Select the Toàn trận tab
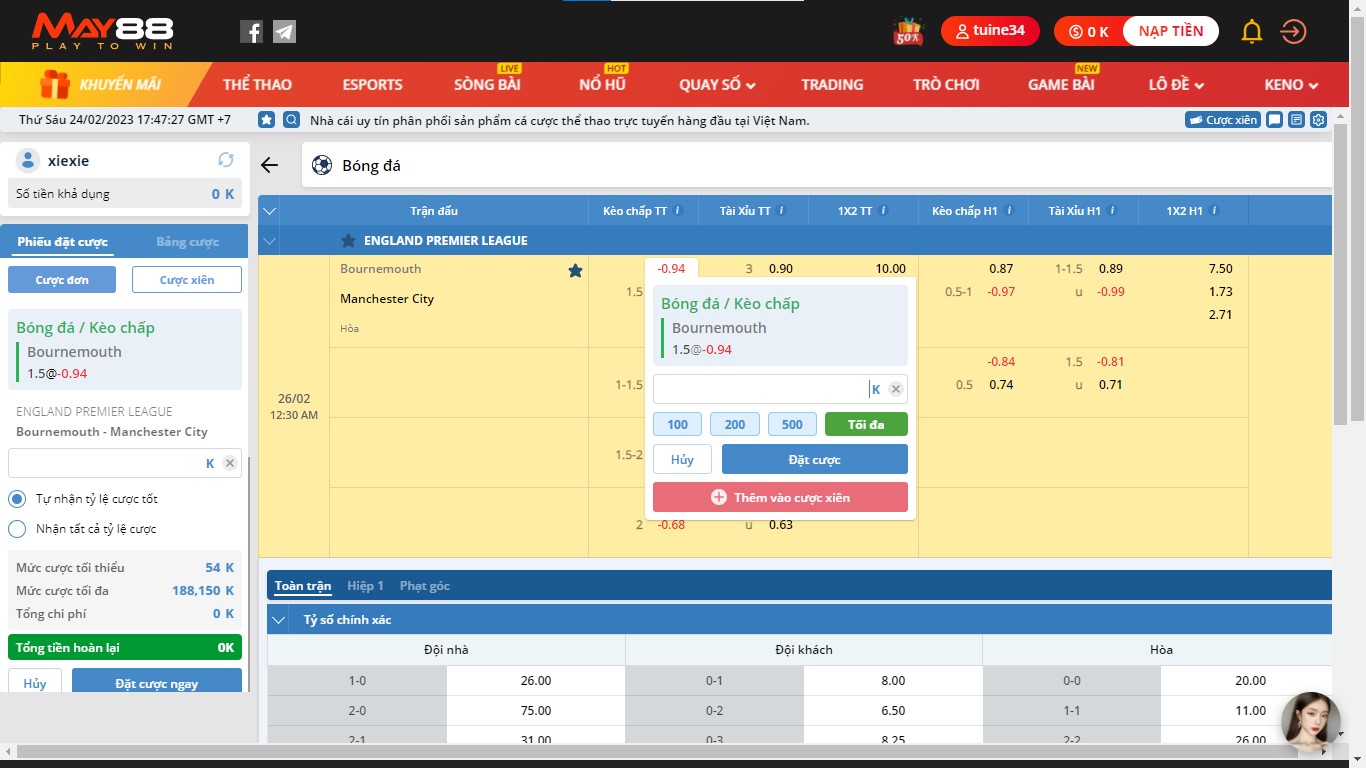The width and height of the screenshot is (1366, 768). (x=303, y=586)
